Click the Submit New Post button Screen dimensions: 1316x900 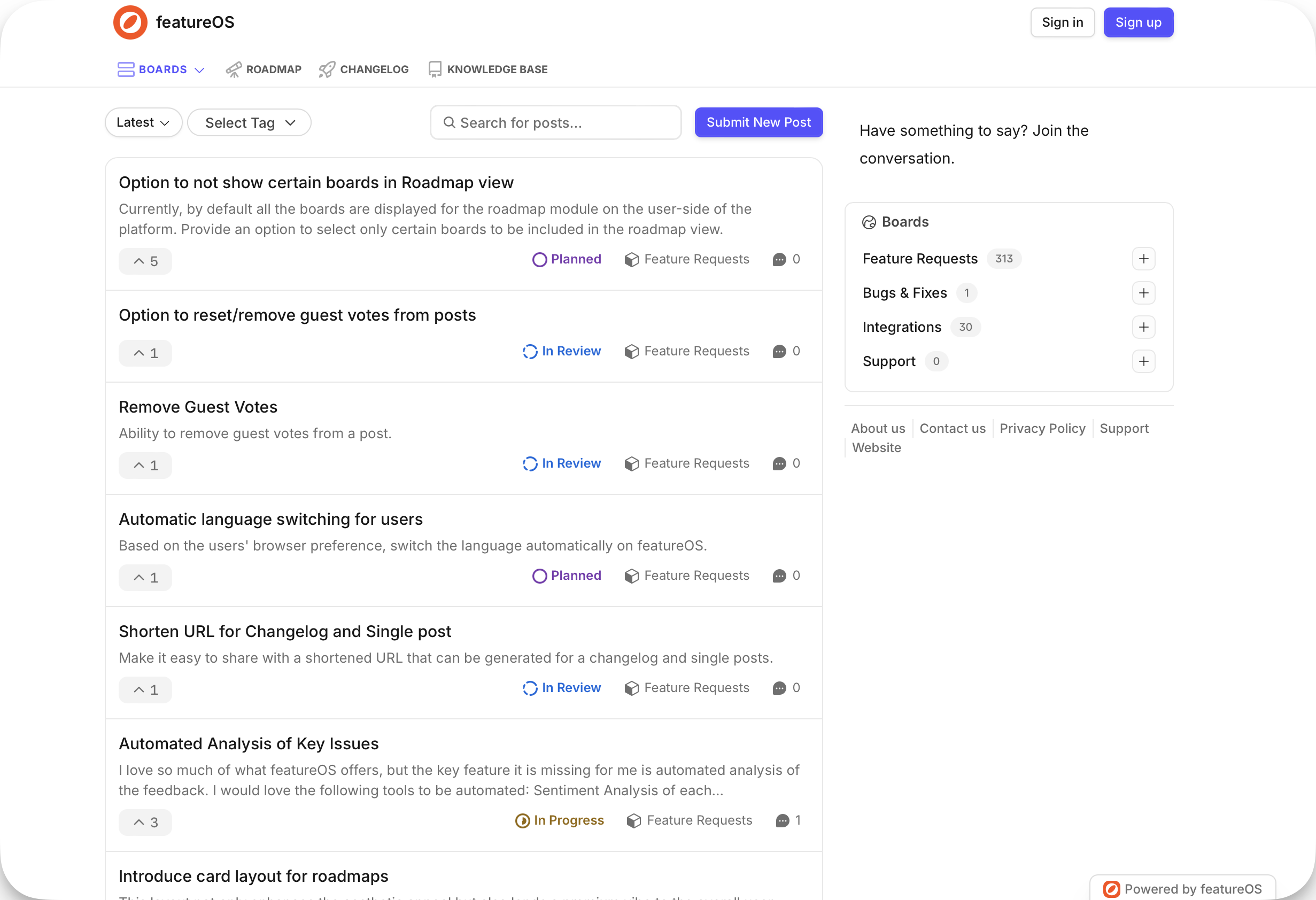coord(758,122)
